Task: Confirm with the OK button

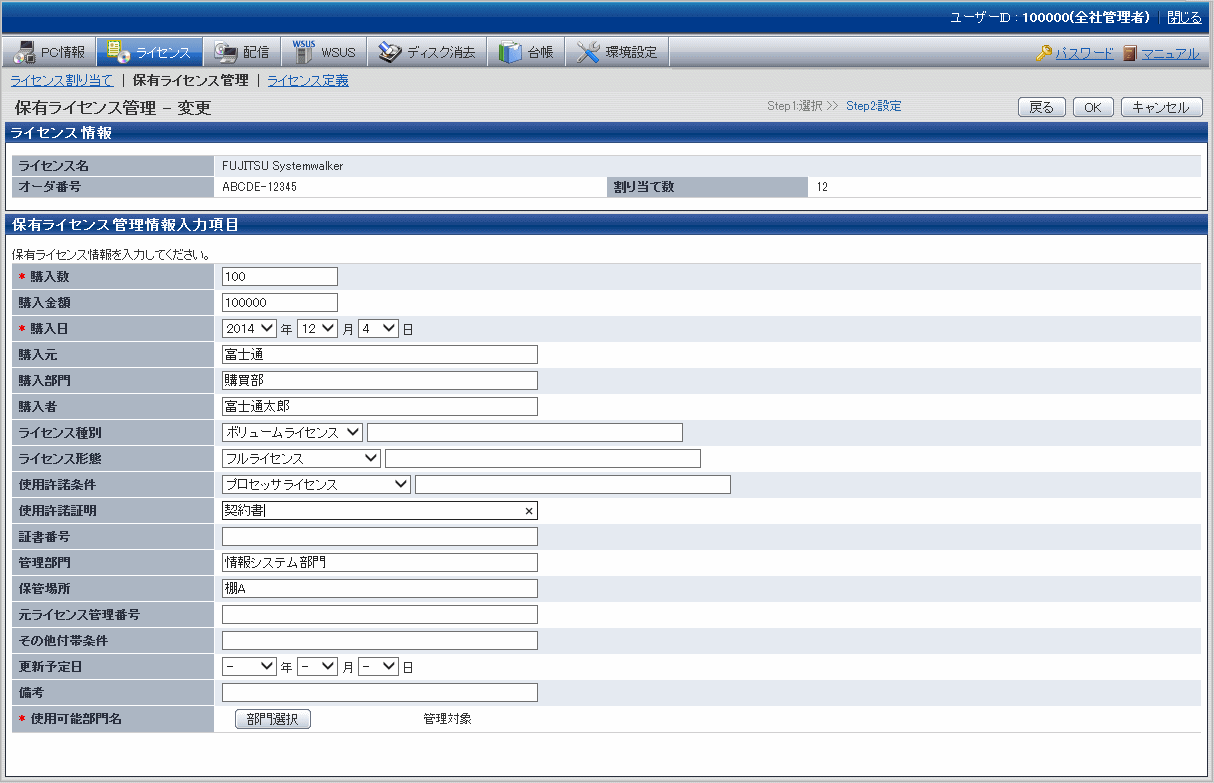Action: click(x=1093, y=107)
